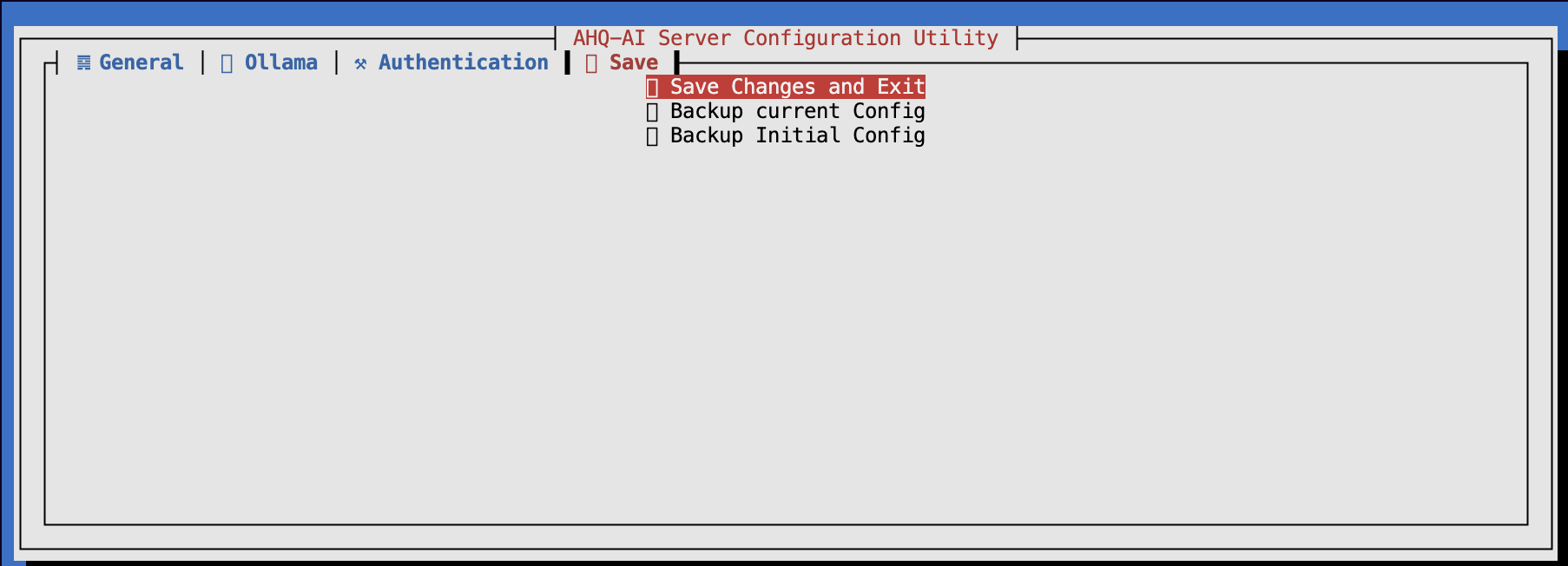
Task: Click the list icon beside General
Action: coord(83,63)
